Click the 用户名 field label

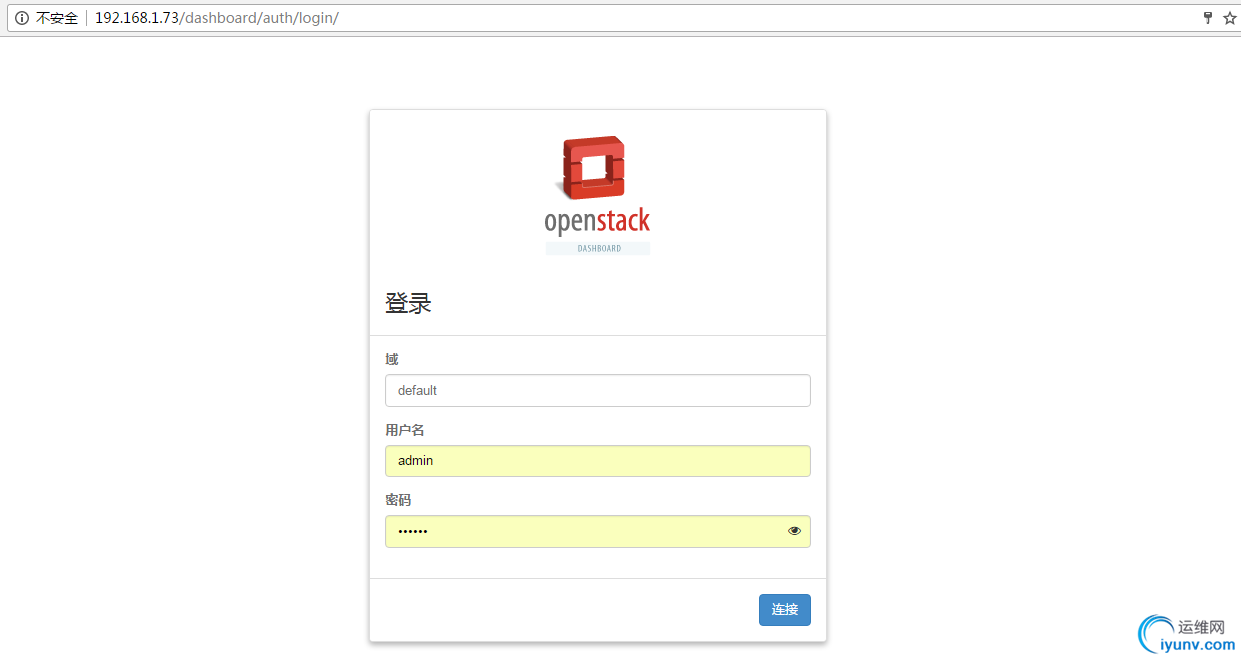405,430
